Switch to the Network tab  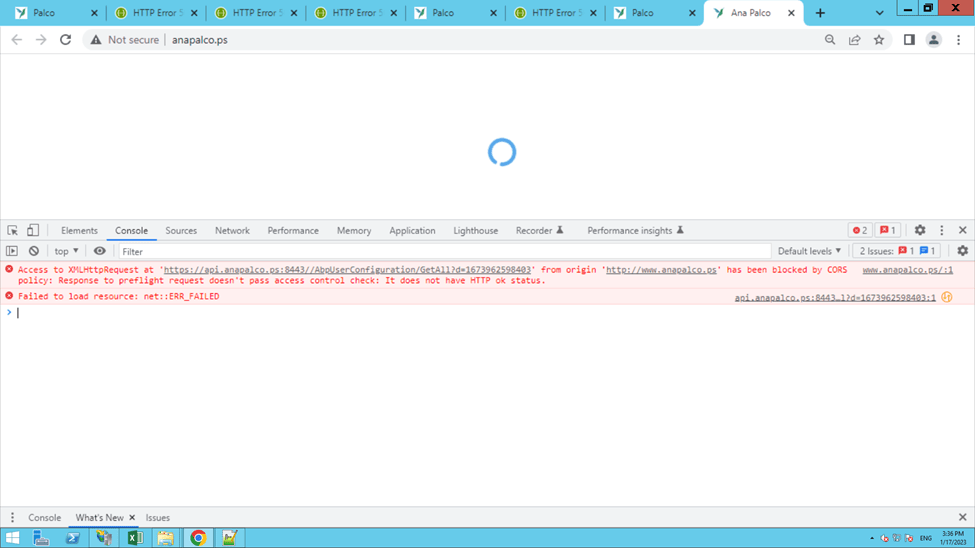click(232, 230)
